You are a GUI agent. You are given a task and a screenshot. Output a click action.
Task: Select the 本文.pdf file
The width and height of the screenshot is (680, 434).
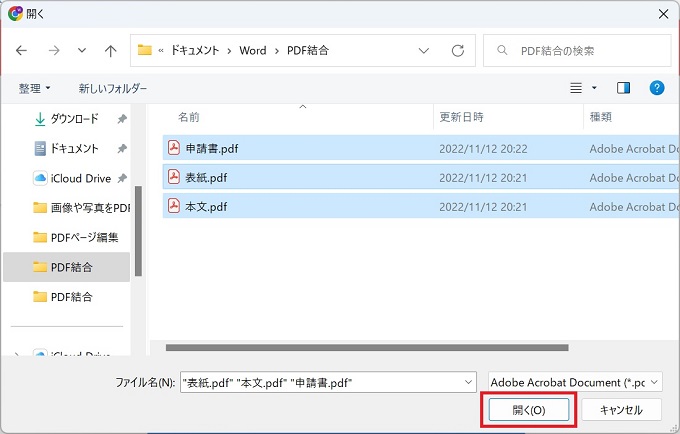click(x=206, y=207)
